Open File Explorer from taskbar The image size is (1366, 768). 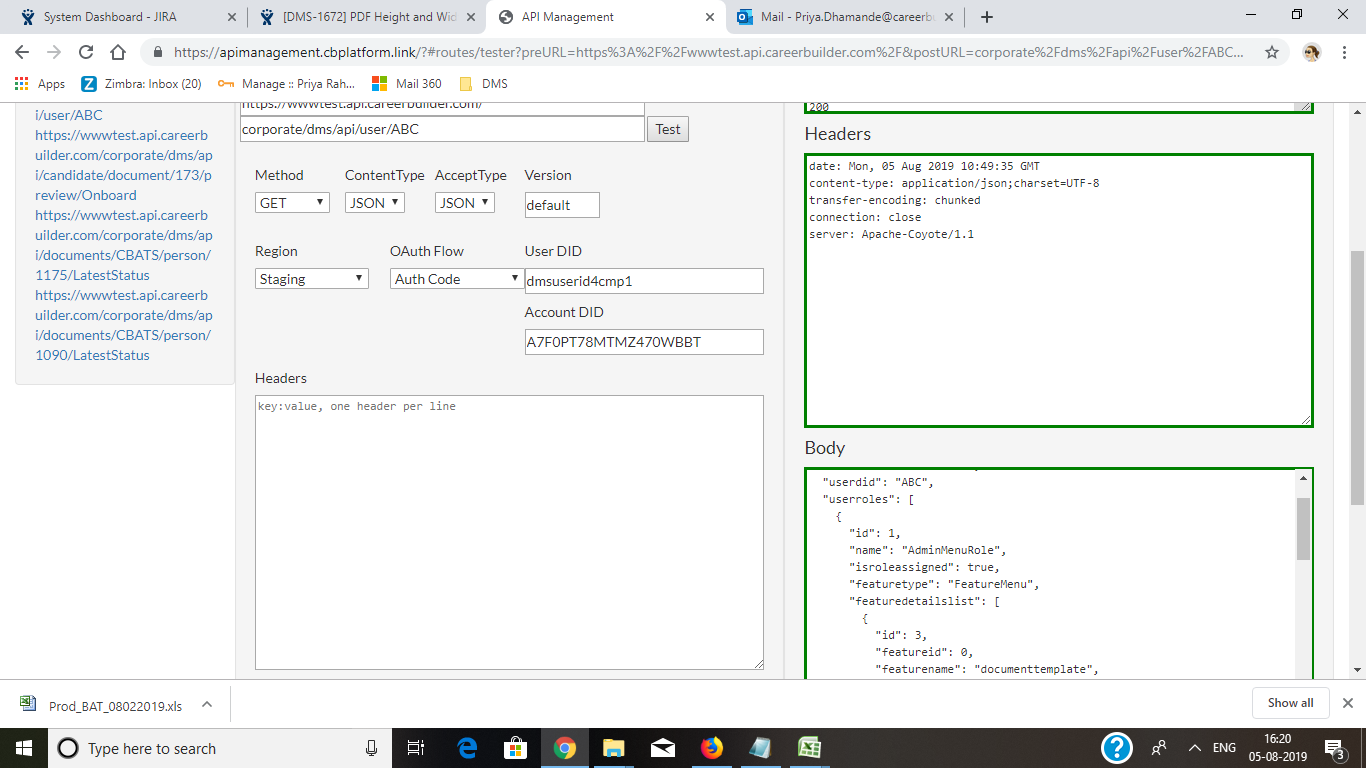[x=613, y=748]
